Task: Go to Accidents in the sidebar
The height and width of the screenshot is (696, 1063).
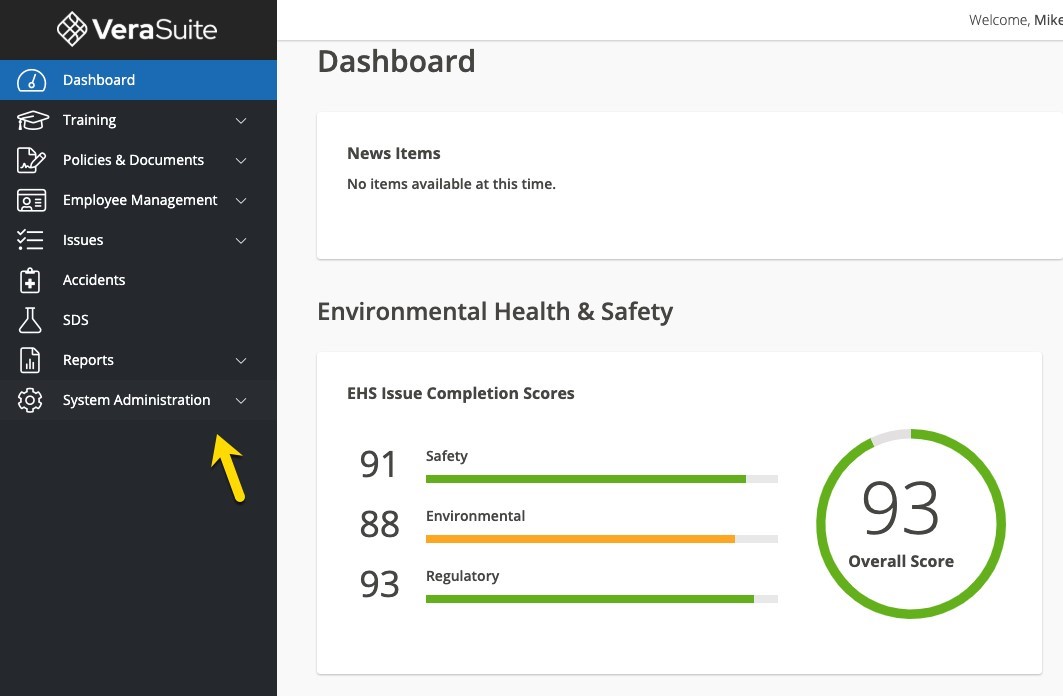Action: [x=138, y=280]
